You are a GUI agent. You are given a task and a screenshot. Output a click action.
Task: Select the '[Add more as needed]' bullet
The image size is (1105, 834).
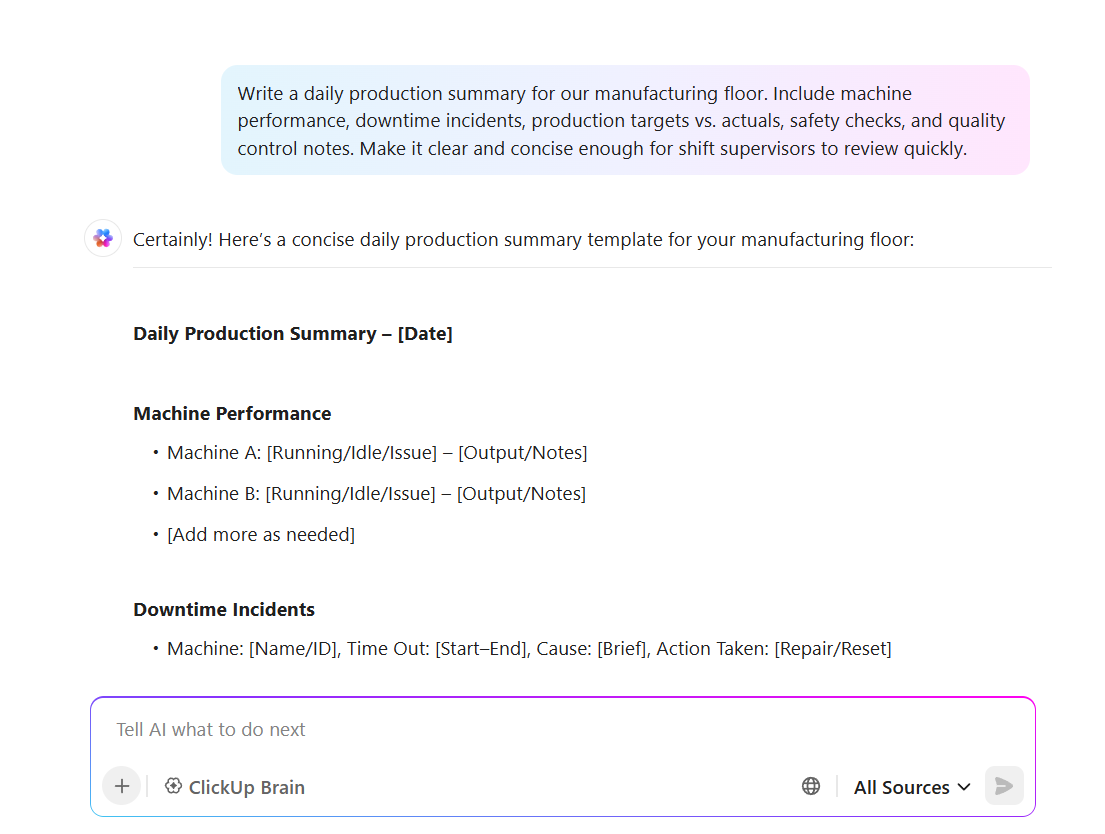[x=261, y=534]
